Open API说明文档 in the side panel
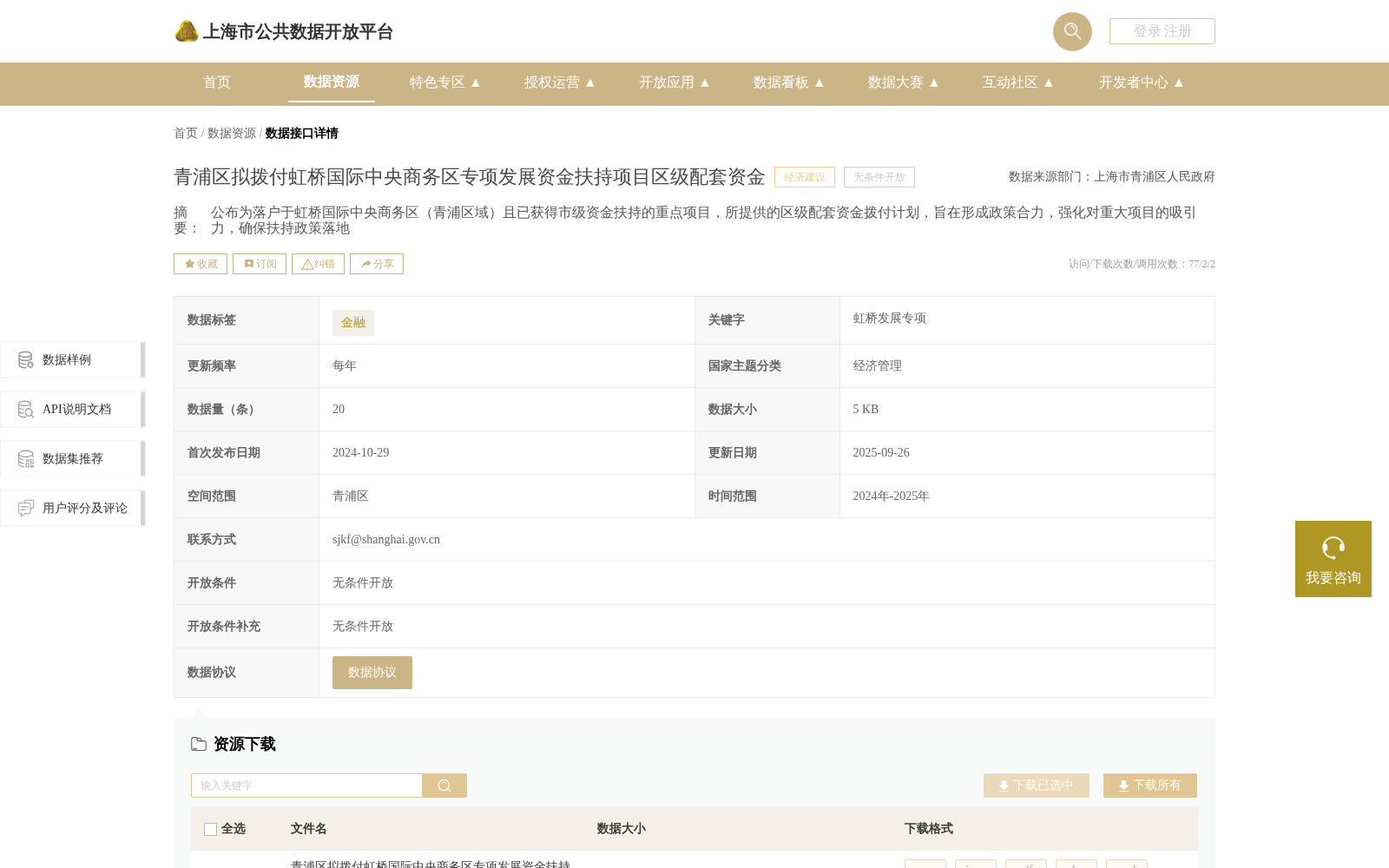Image resolution: width=1389 pixels, height=868 pixels. point(73,409)
